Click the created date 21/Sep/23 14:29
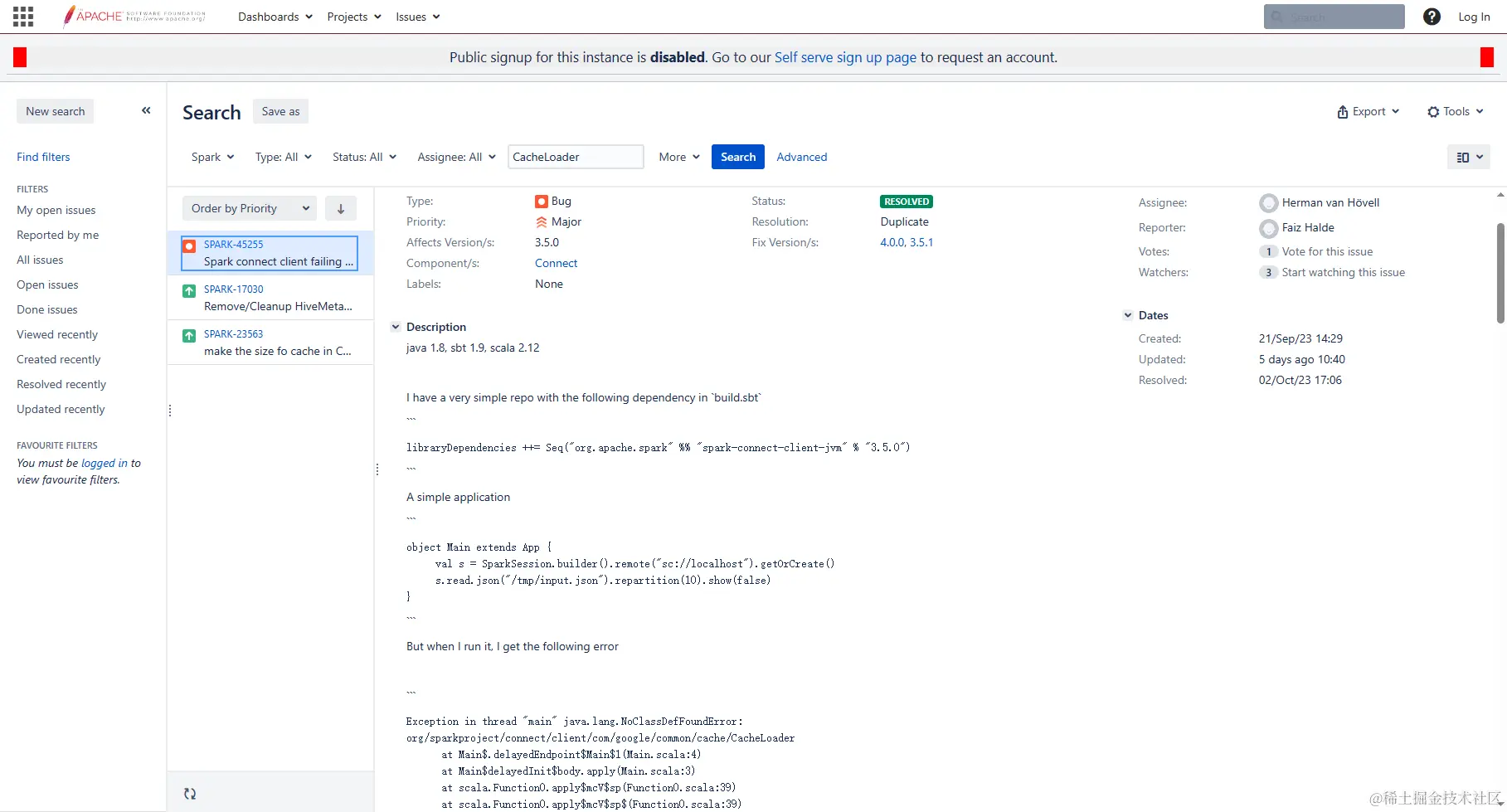Screen dimensions: 1507x812 click(x=1300, y=338)
